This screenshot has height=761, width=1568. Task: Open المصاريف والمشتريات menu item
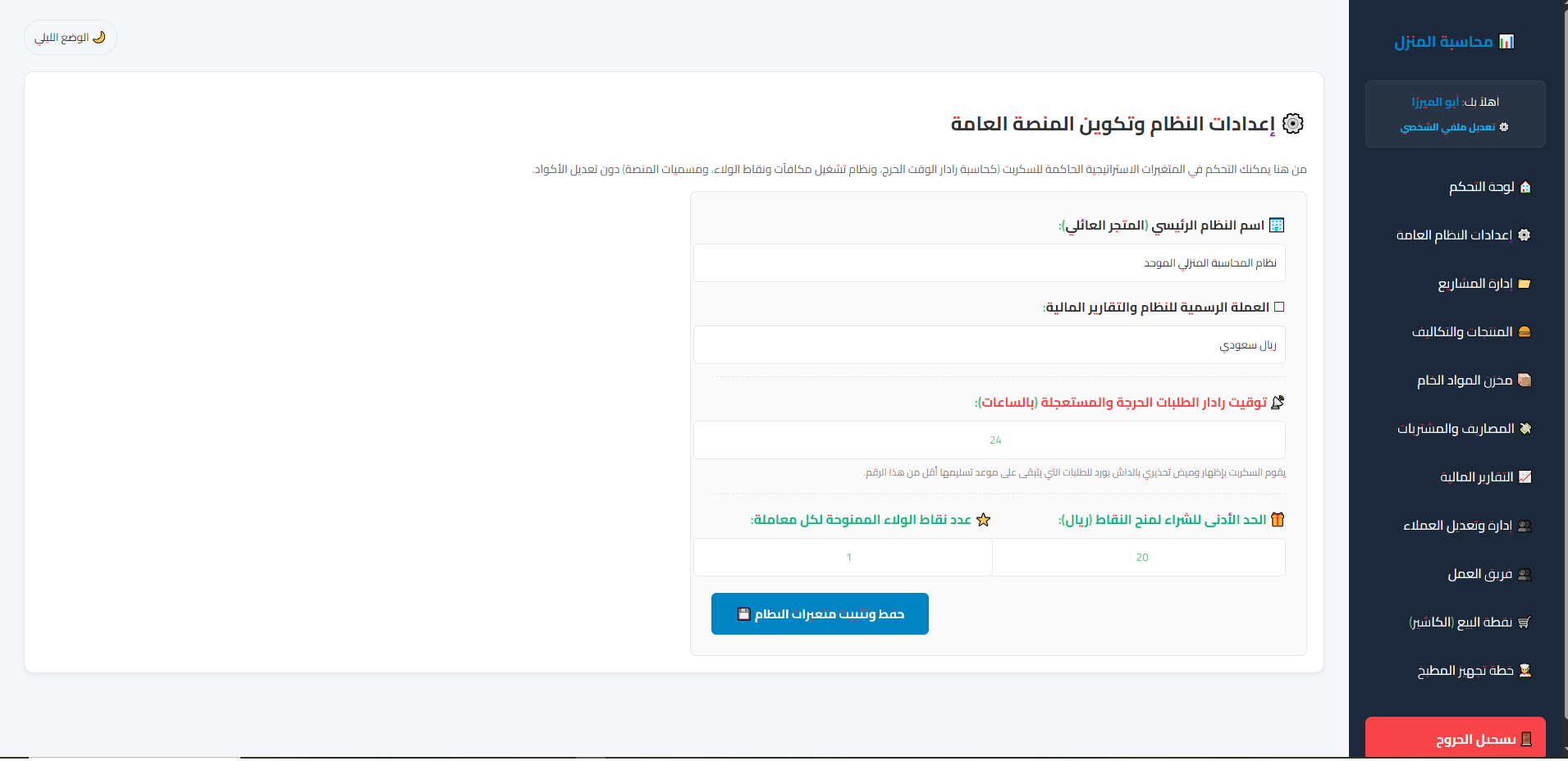click(x=1456, y=429)
